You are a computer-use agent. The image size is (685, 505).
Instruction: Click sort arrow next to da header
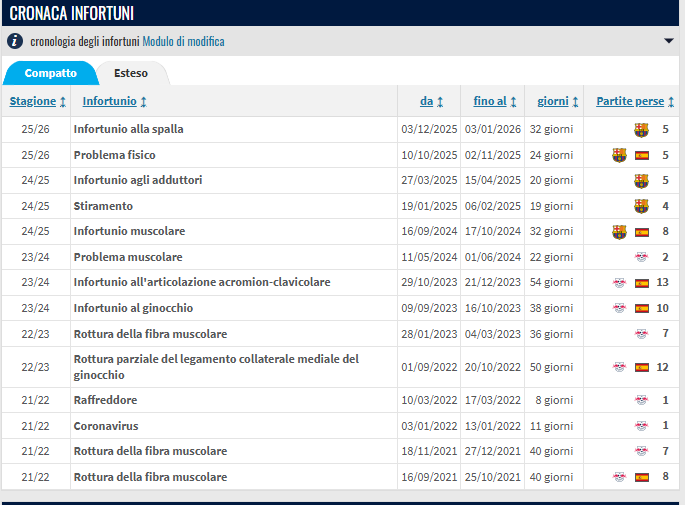(440, 102)
